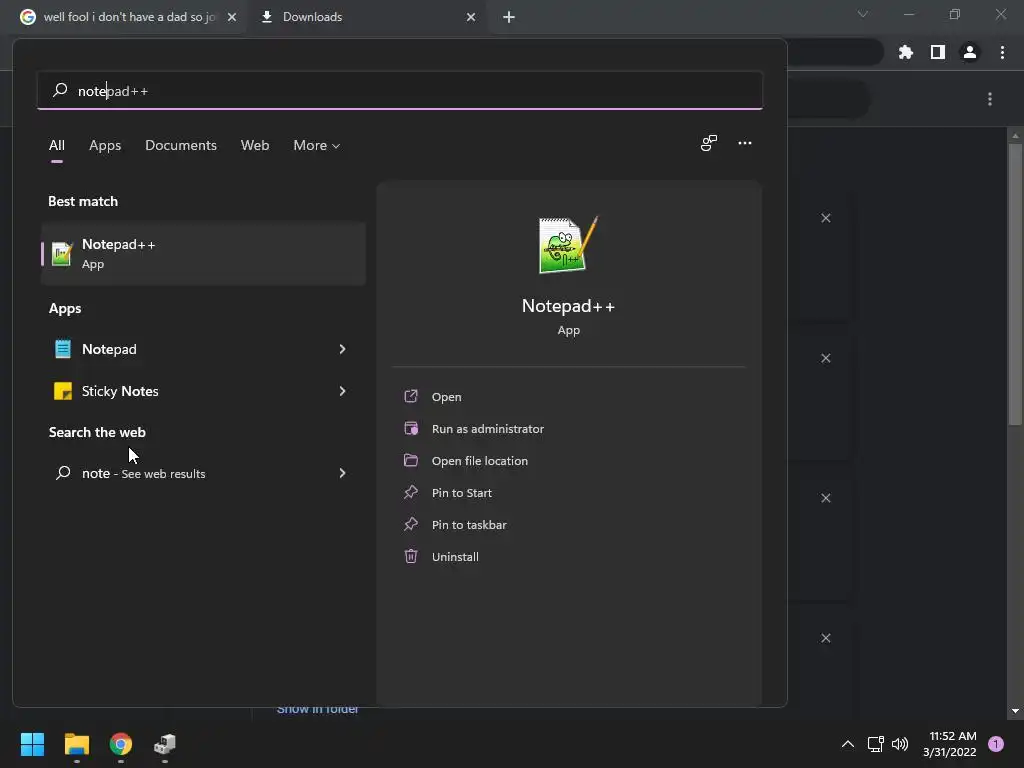This screenshot has width=1024, height=768.
Task: Open Chrome tab search dropdown arrow
Action: 863,14
